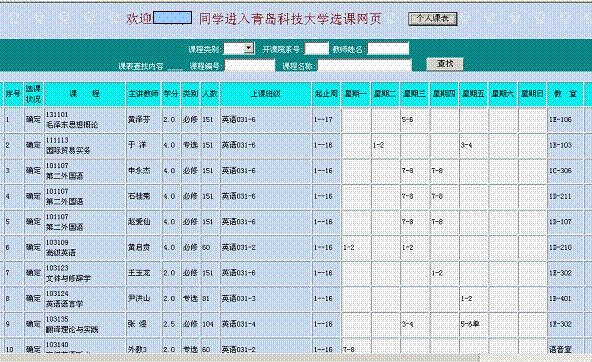Click teacher name 尹洪山

coord(139,298)
